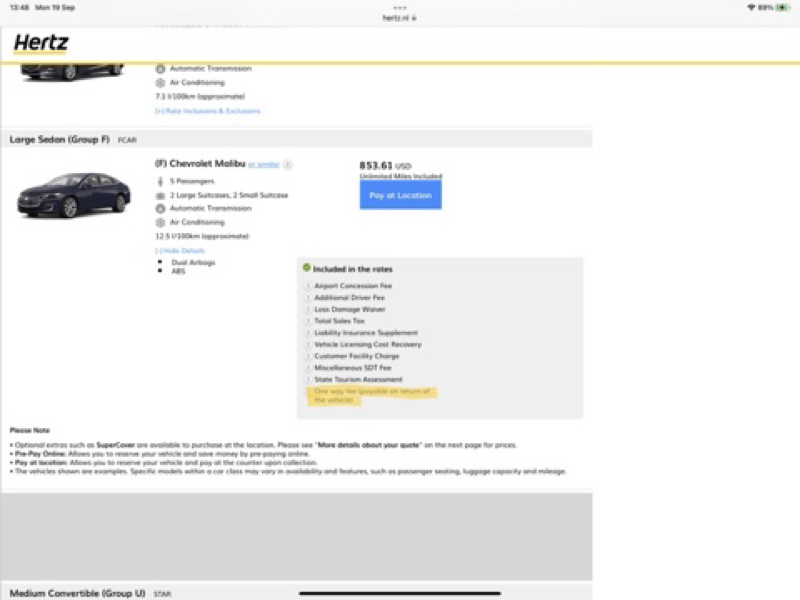Click the green checkmark beside 'Included in the rates'
The image size is (800, 600).
pyautogui.click(x=306, y=269)
